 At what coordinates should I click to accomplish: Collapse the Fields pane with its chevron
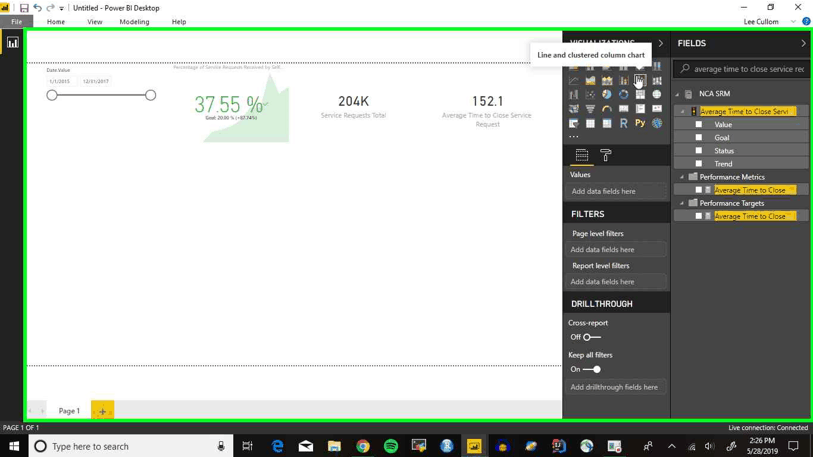[x=804, y=44]
